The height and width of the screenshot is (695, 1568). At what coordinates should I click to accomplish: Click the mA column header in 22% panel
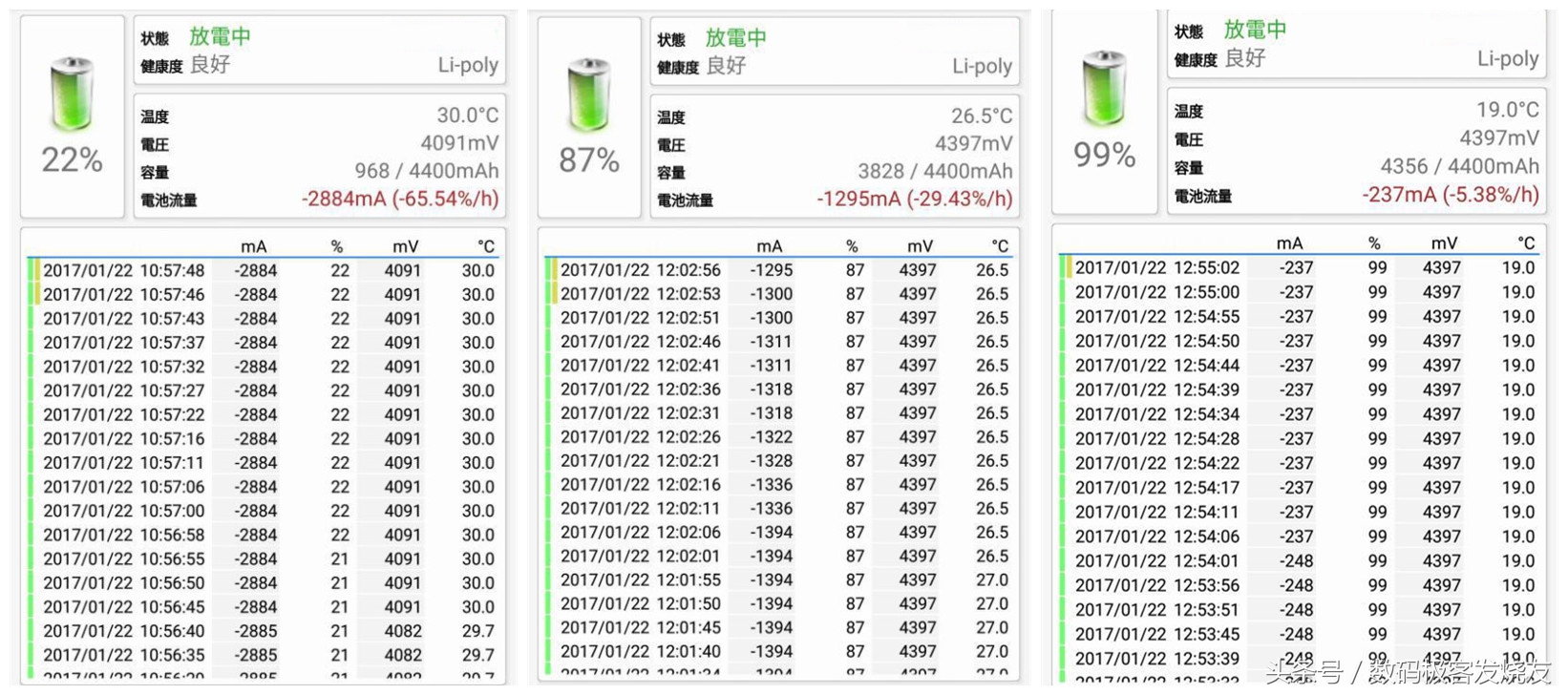[254, 246]
